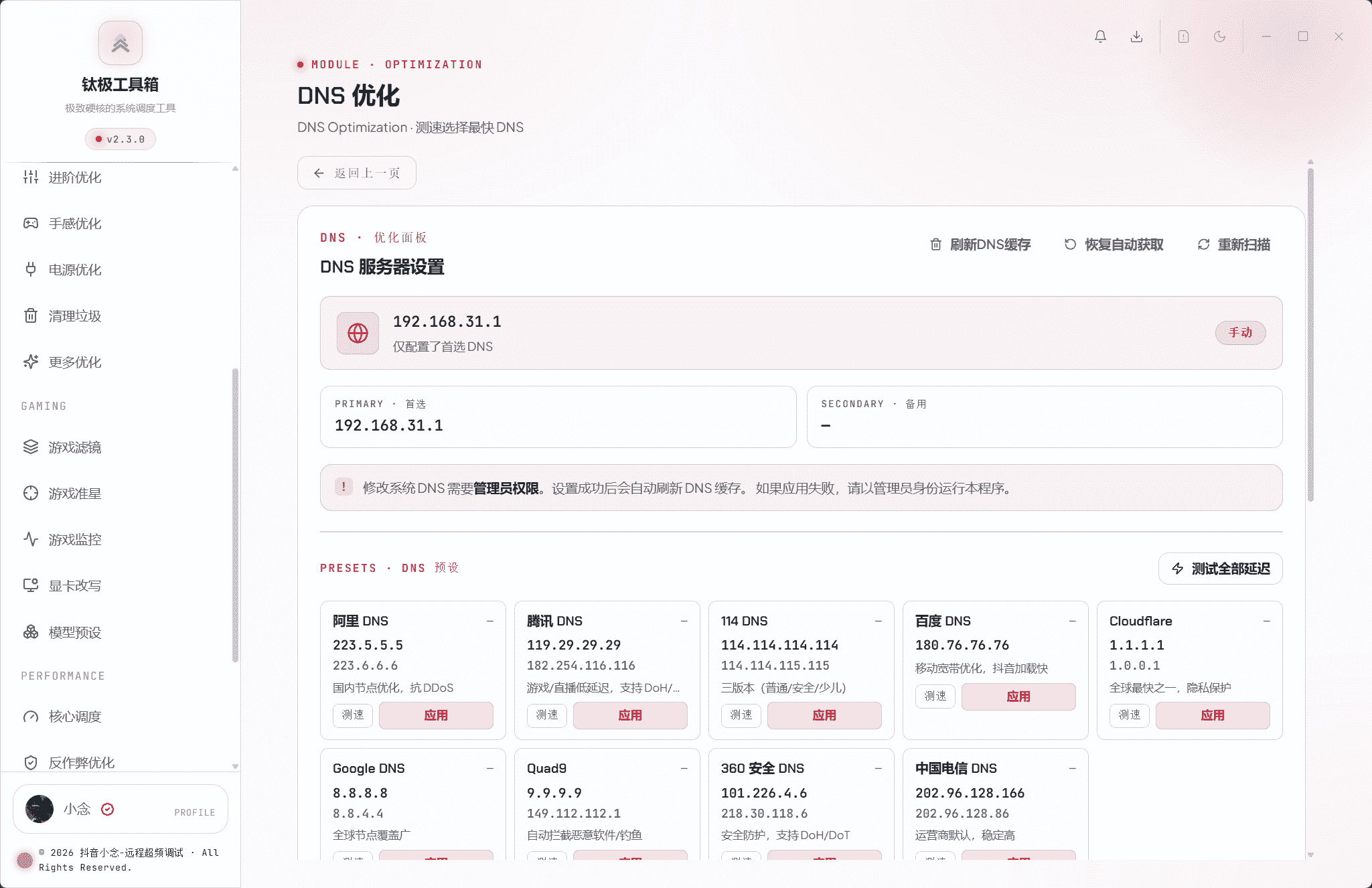Click sidebar scroll down arrow
The image size is (1372, 888).
pyautogui.click(x=235, y=766)
